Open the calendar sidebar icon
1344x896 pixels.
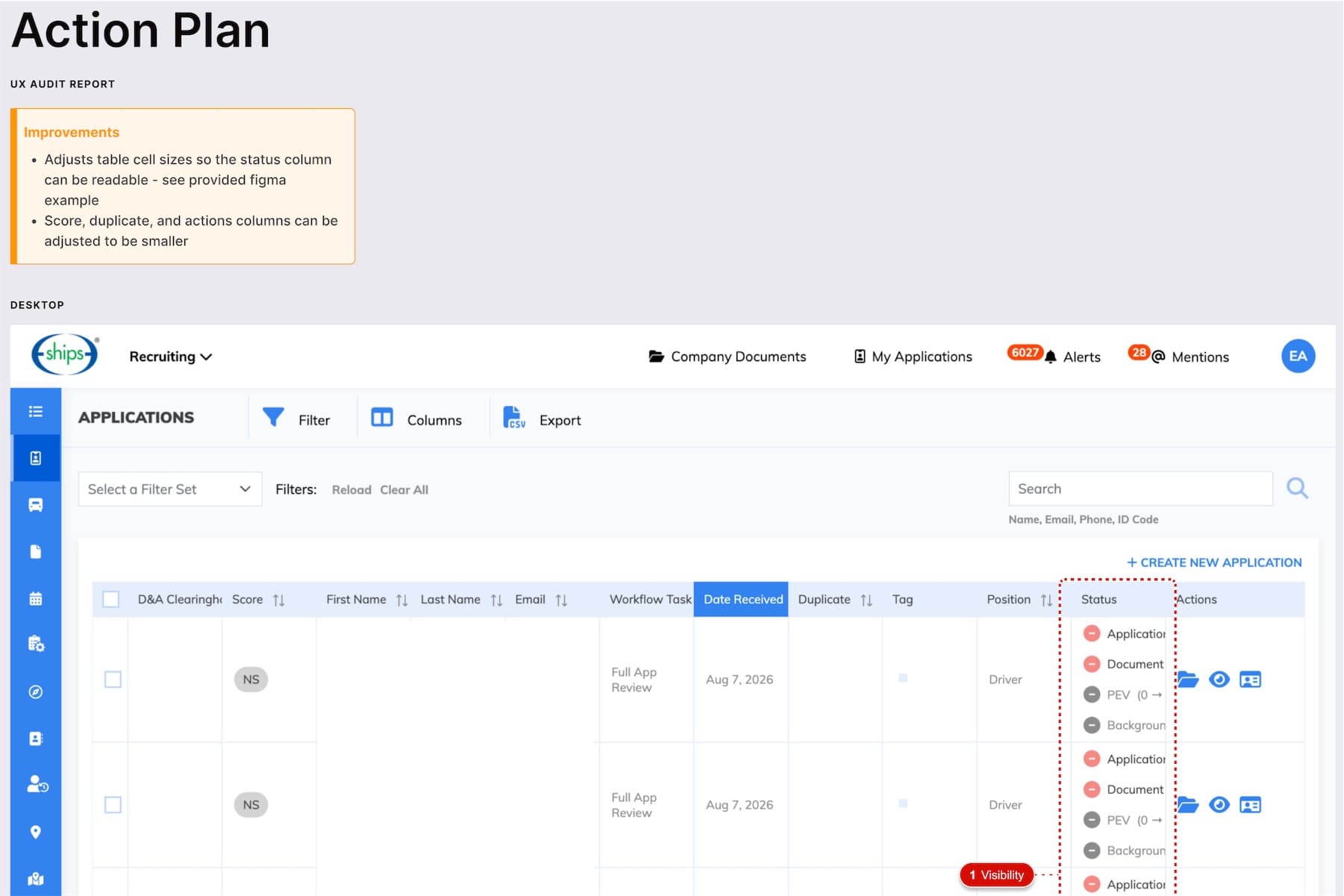click(x=35, y=598)
